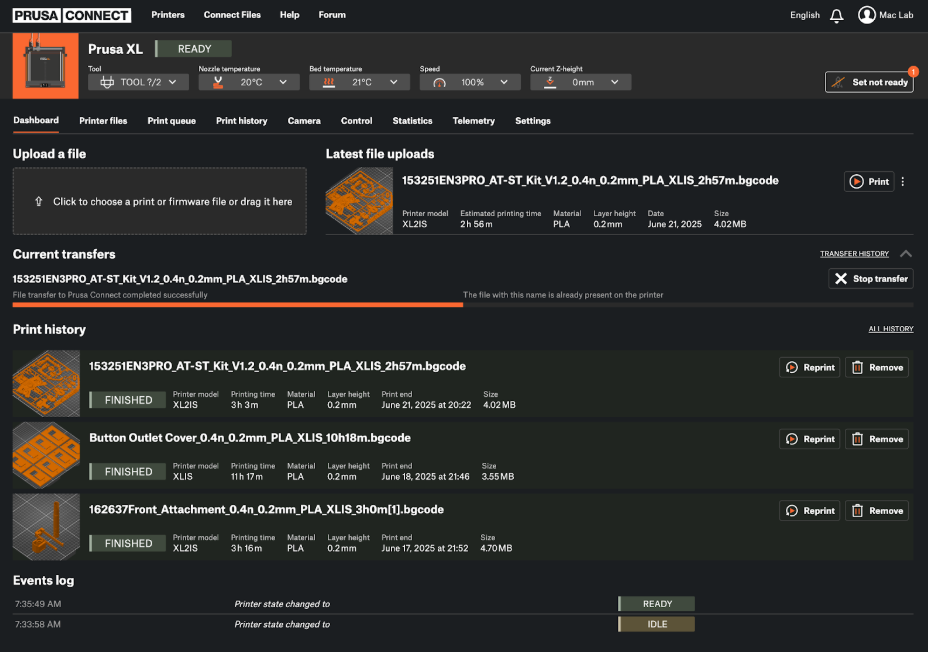928x652 pixels.
Task: Click the file transfer progress bar
Action: (x=237, y=305)
